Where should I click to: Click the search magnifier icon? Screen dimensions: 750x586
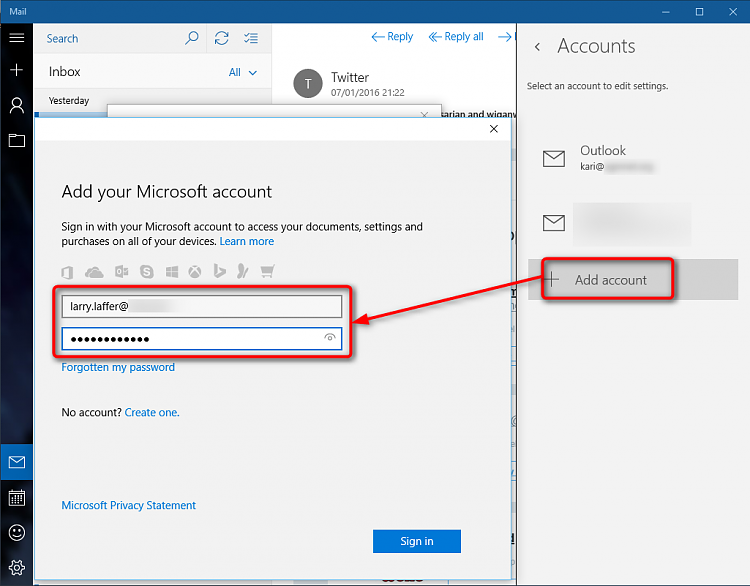191,38
